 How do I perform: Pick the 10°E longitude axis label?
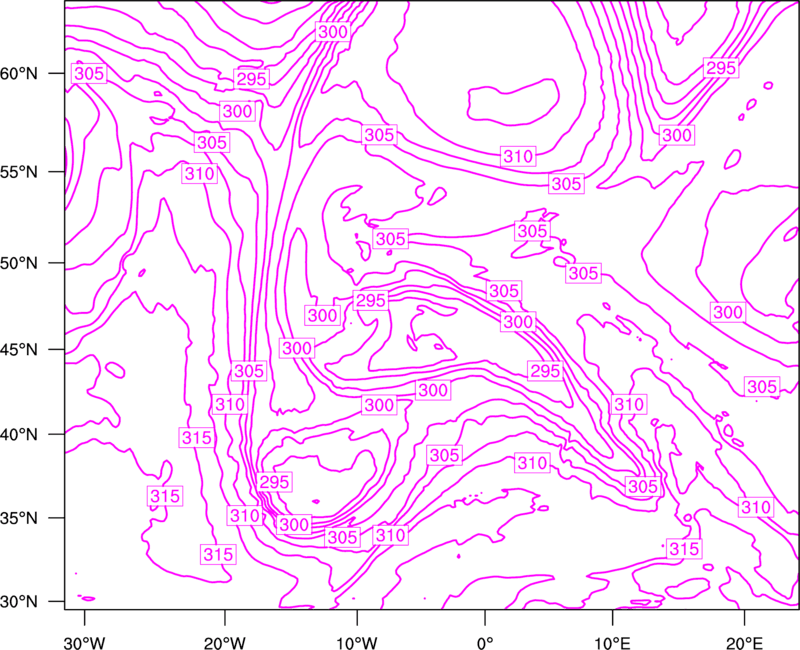pos(612,642)
